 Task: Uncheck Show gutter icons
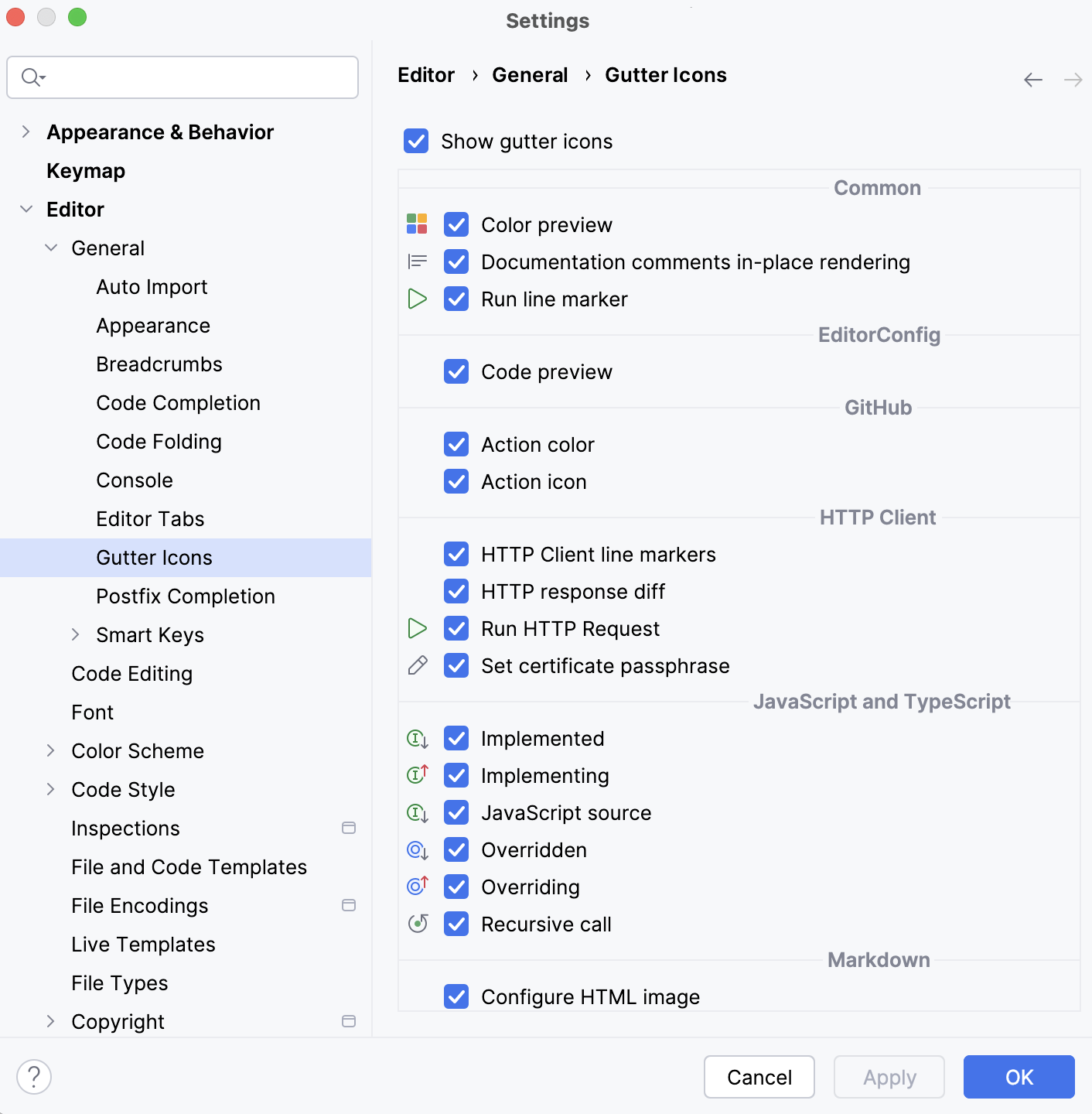(x=416, y=141)
